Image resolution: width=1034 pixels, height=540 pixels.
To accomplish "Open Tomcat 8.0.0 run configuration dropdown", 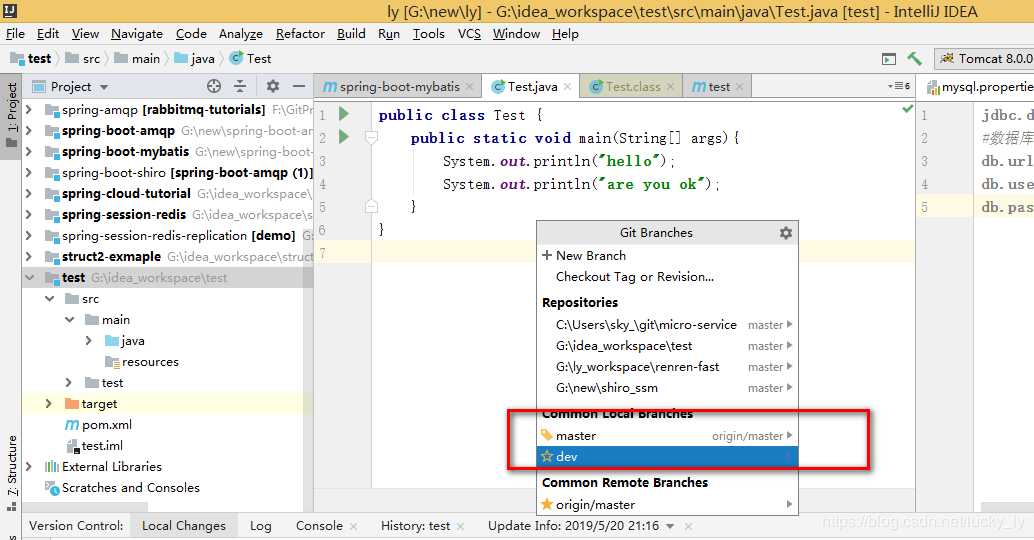I will [984, 59].
